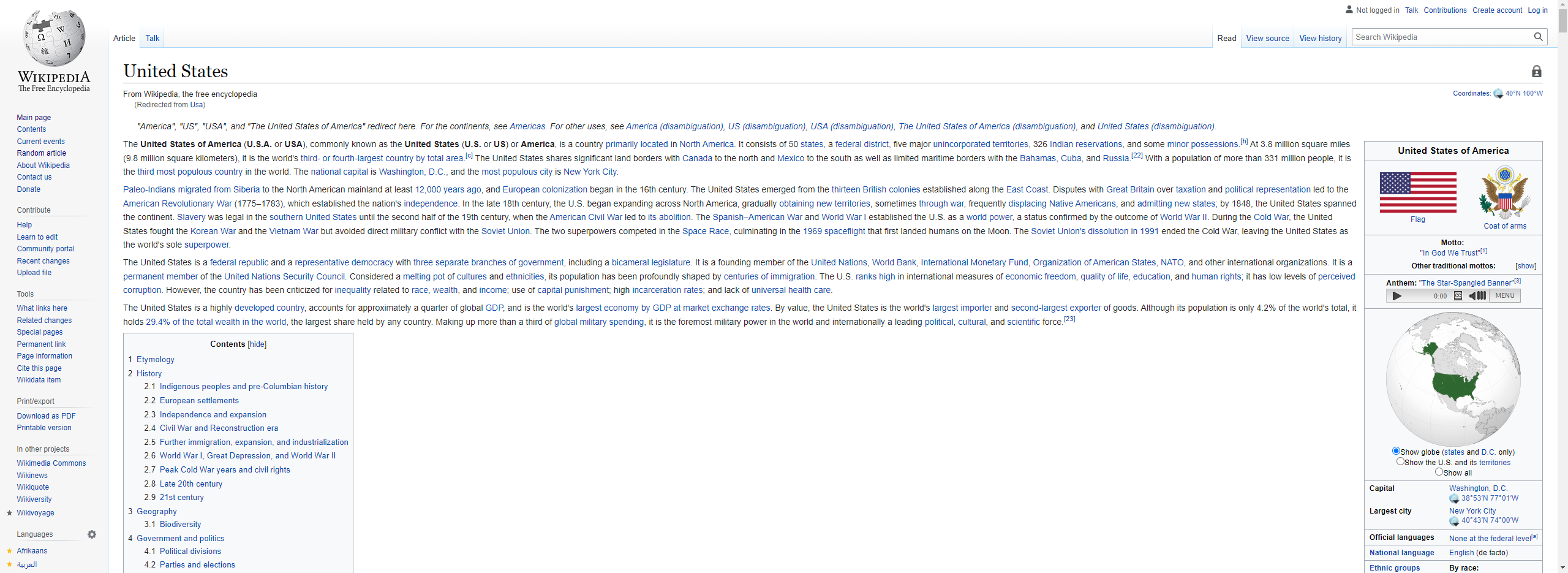Click Download as PDF

pos(47,416)
